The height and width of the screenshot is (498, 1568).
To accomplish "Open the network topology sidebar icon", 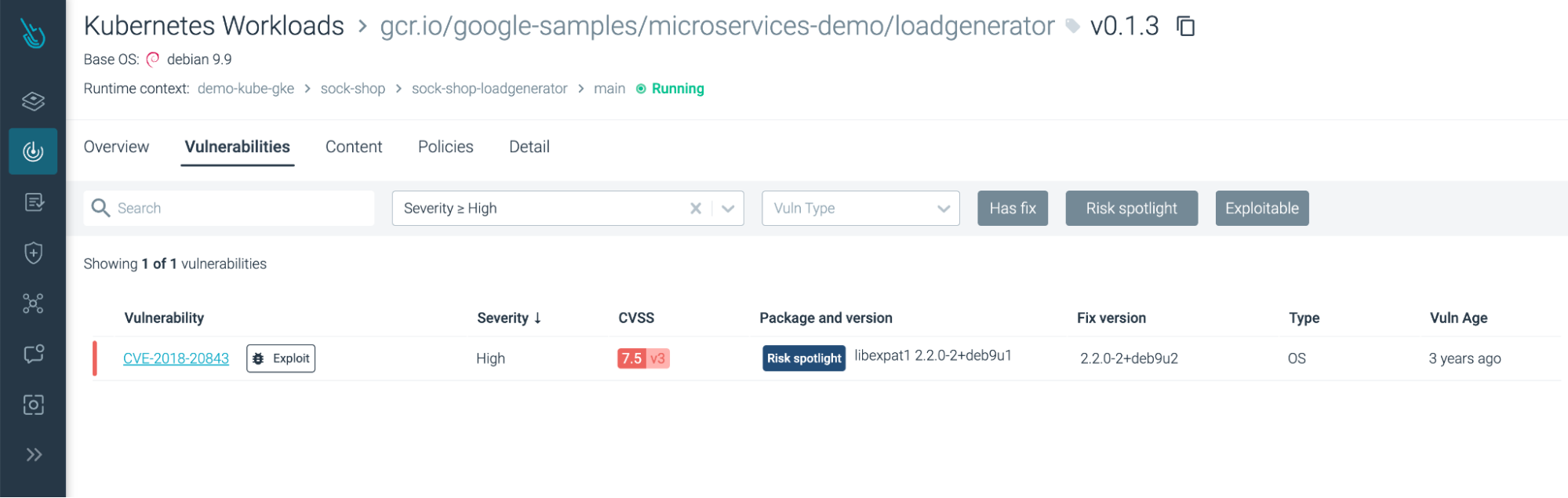I will pyautogui.click(x=33, y=304).
